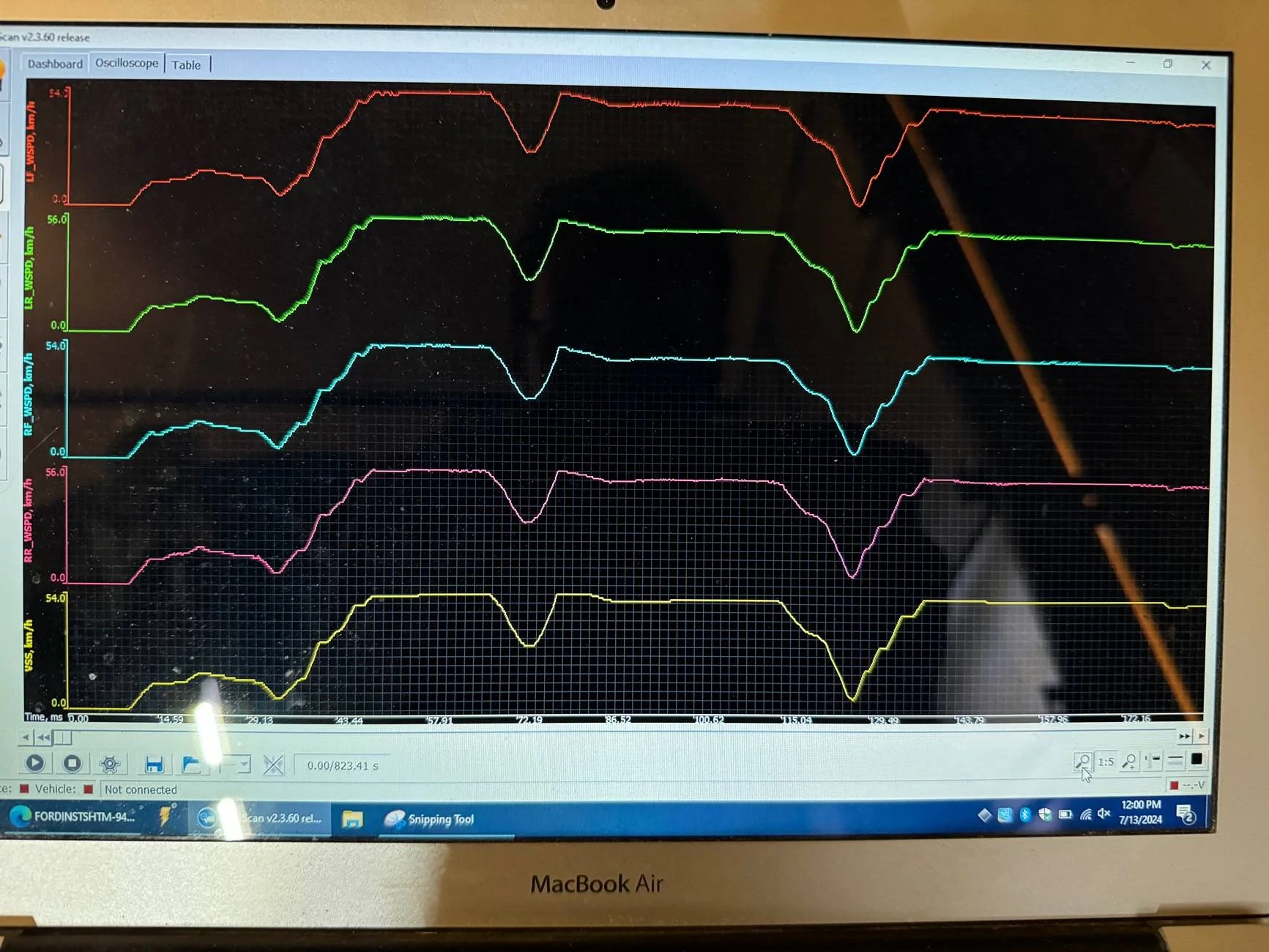The height and width of the screenshot is (952, 1269).
Task: Close the FORScan window
Action: point(1206,65)
